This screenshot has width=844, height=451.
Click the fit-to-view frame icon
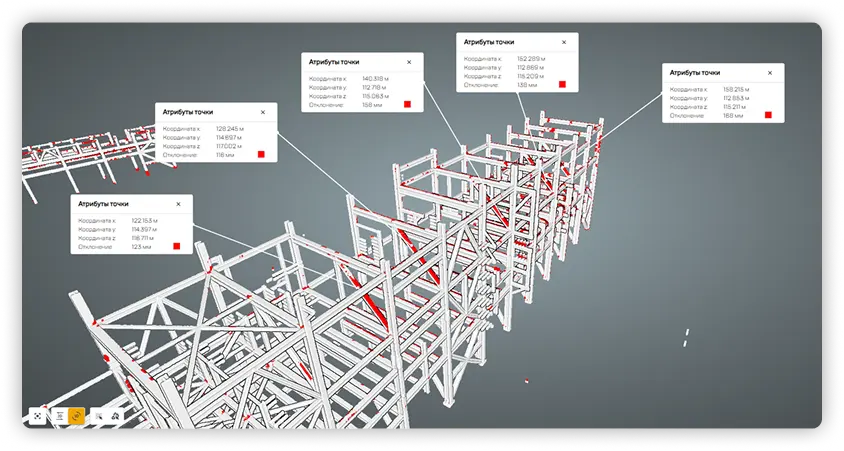pos(37,416)
